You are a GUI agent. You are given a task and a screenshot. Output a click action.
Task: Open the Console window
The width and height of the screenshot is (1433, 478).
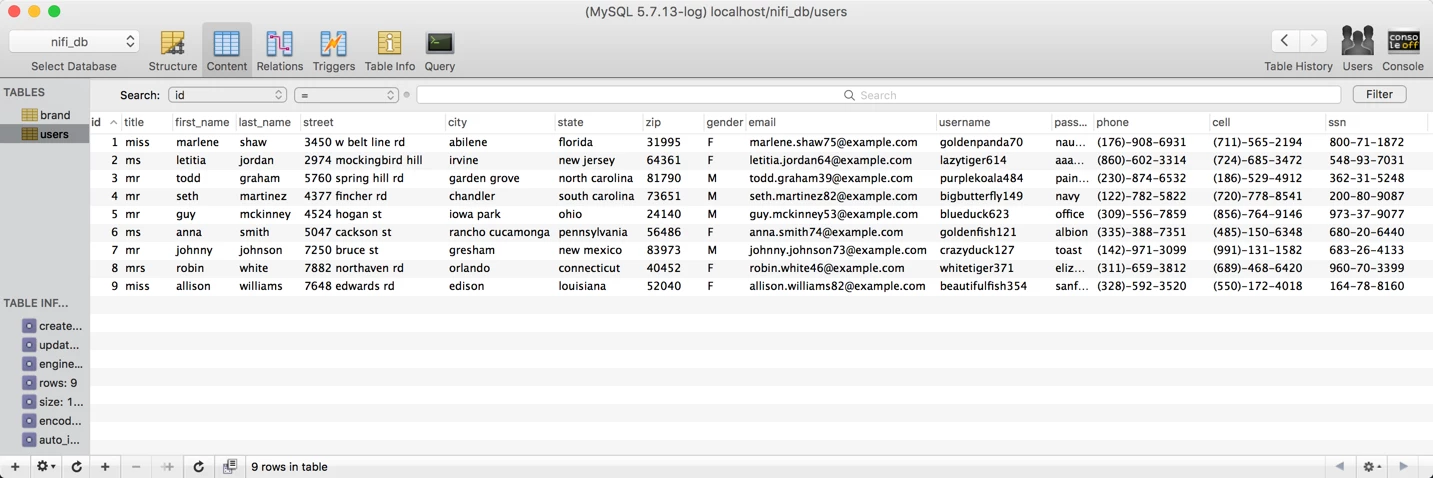click(x=1403, y=50)
